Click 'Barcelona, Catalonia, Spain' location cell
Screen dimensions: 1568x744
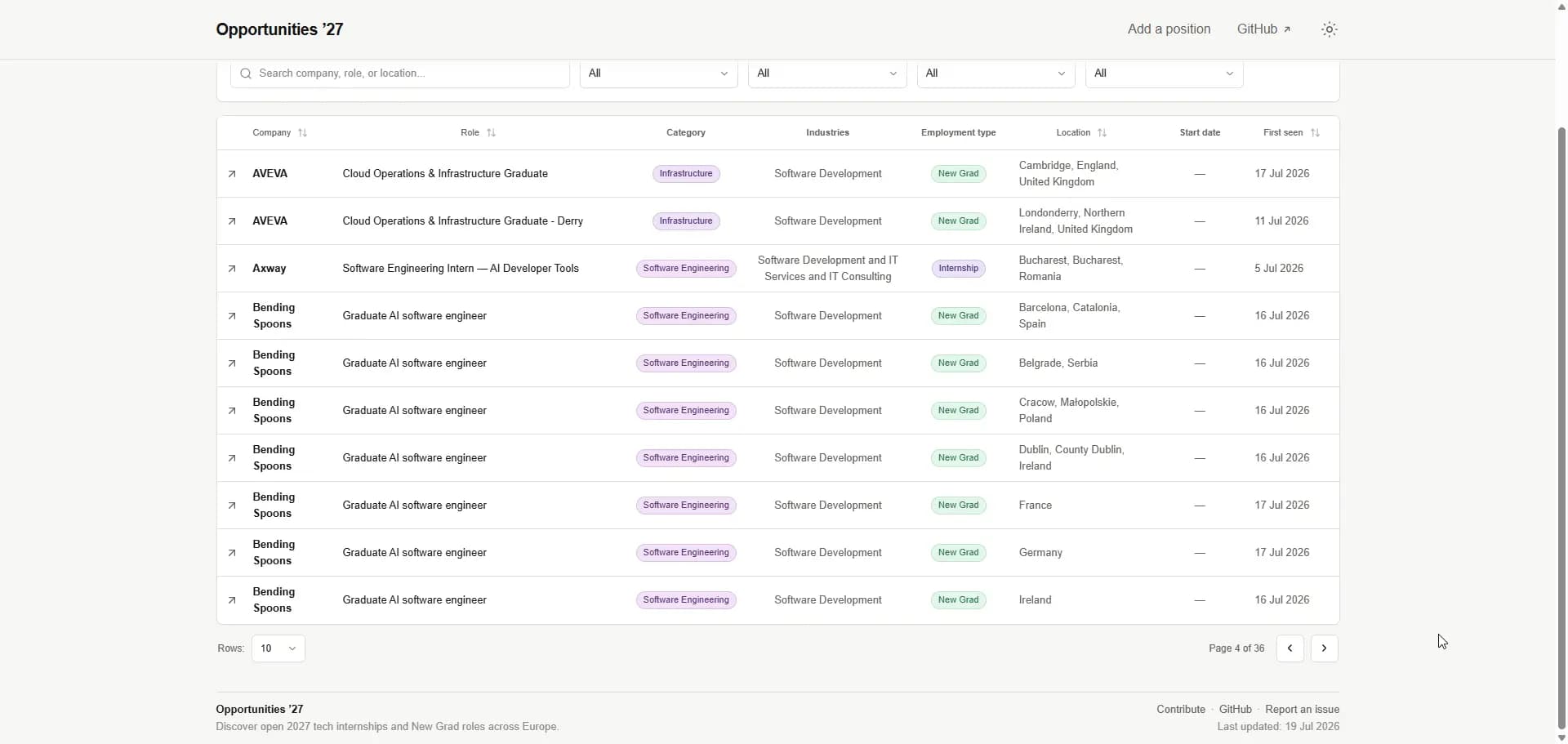[x=1070, y=316]
